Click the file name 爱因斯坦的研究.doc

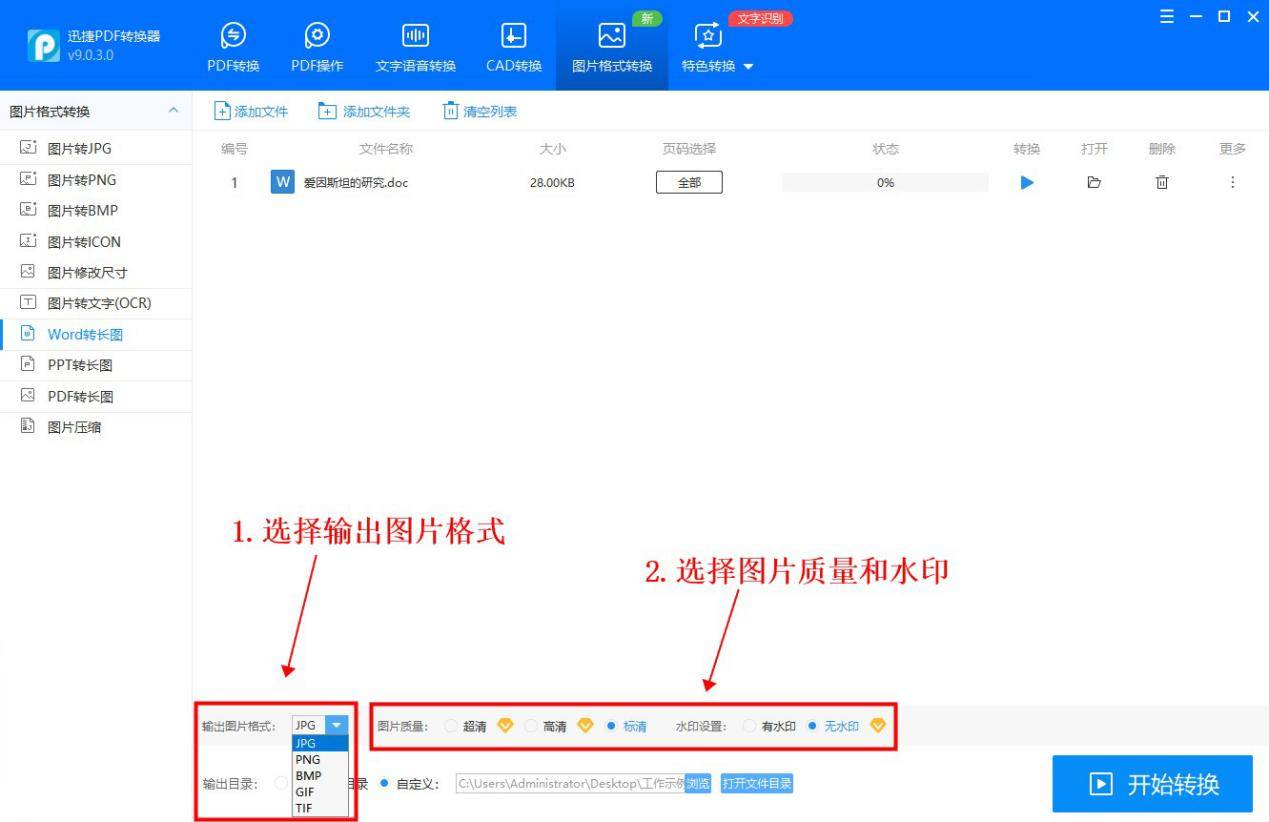[356, 183]
